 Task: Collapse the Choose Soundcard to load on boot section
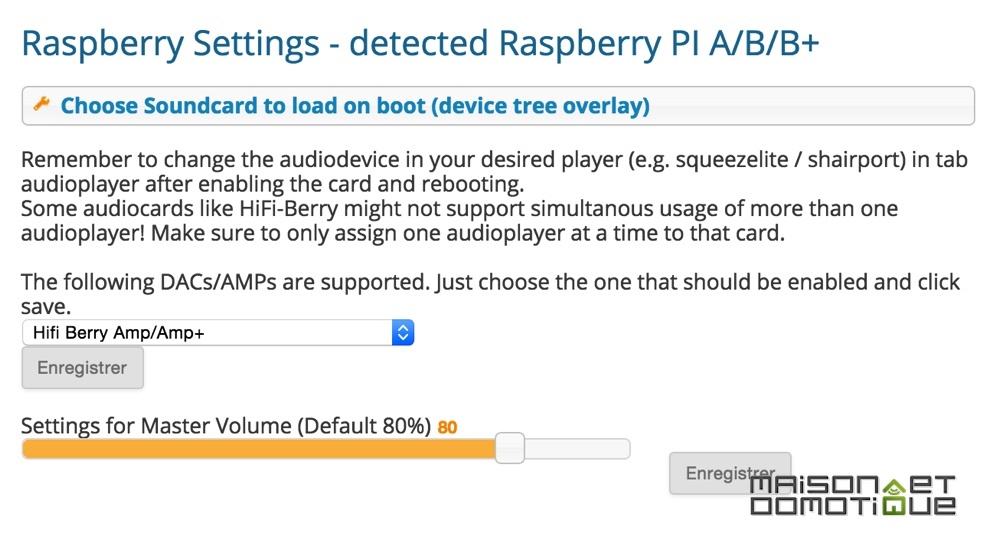coord(498,106)
